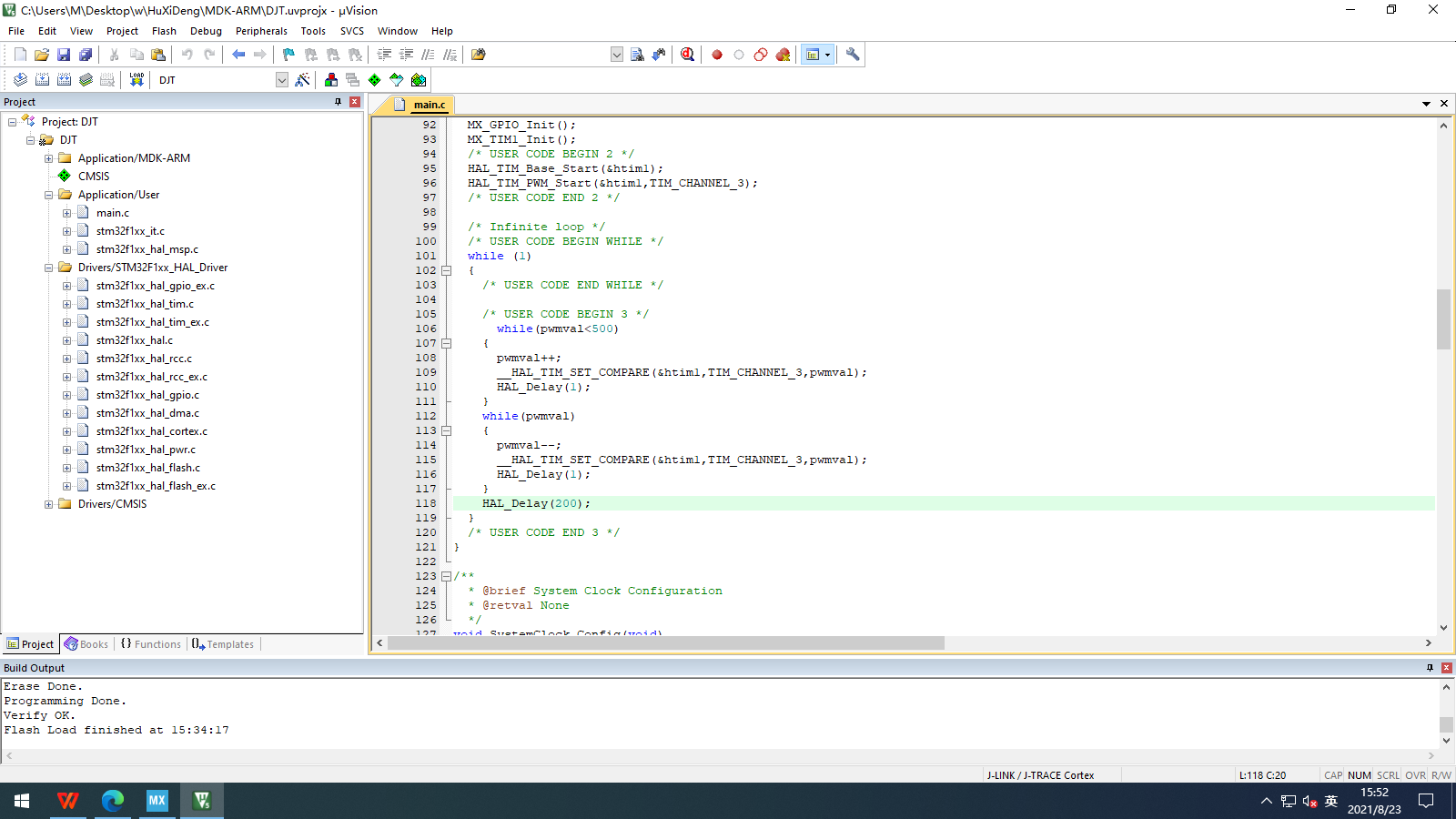1456x819 pixels.
Task: Open the notification center icon
Action: [1426, 801]
